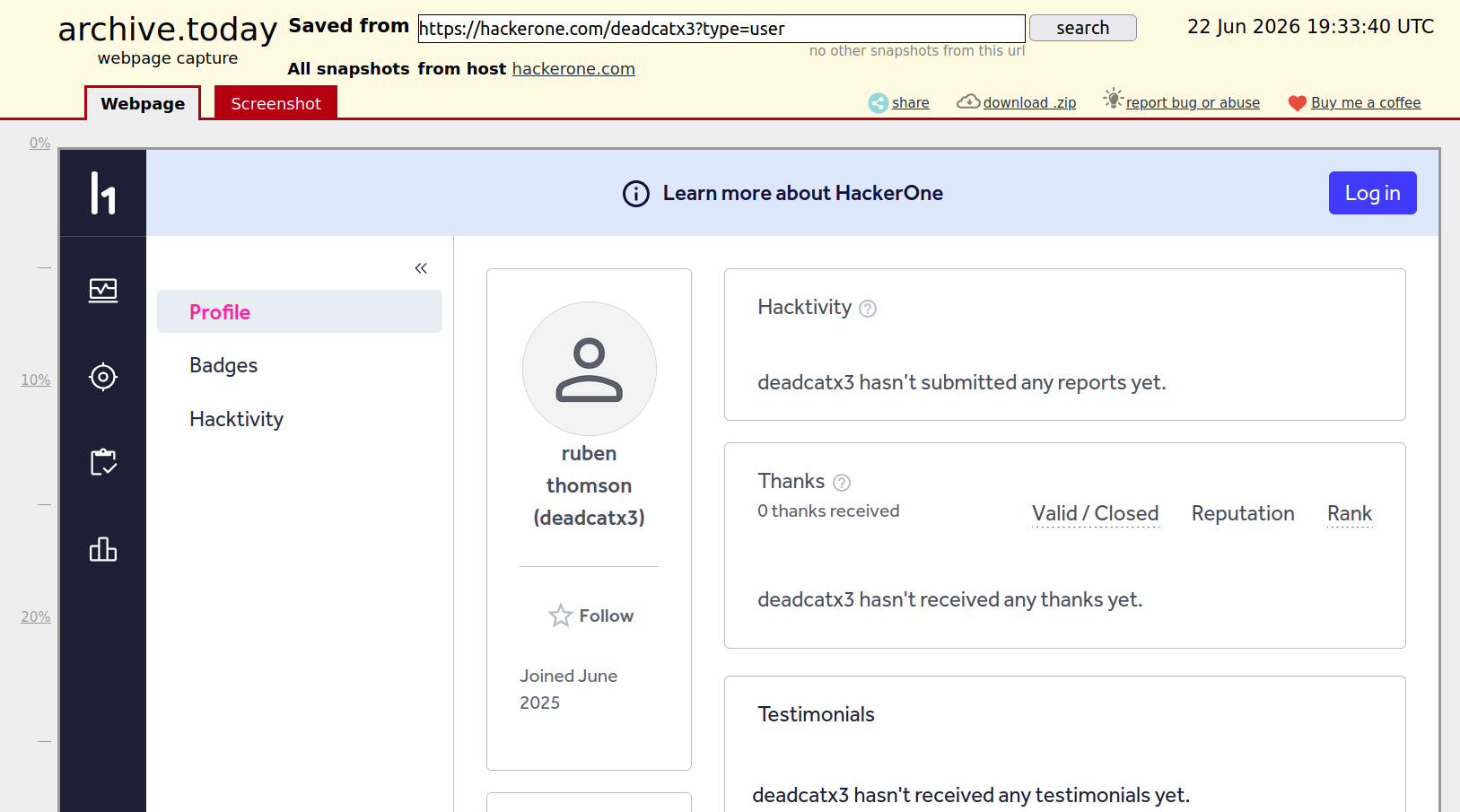Jump to the 10% page marker

36,380
